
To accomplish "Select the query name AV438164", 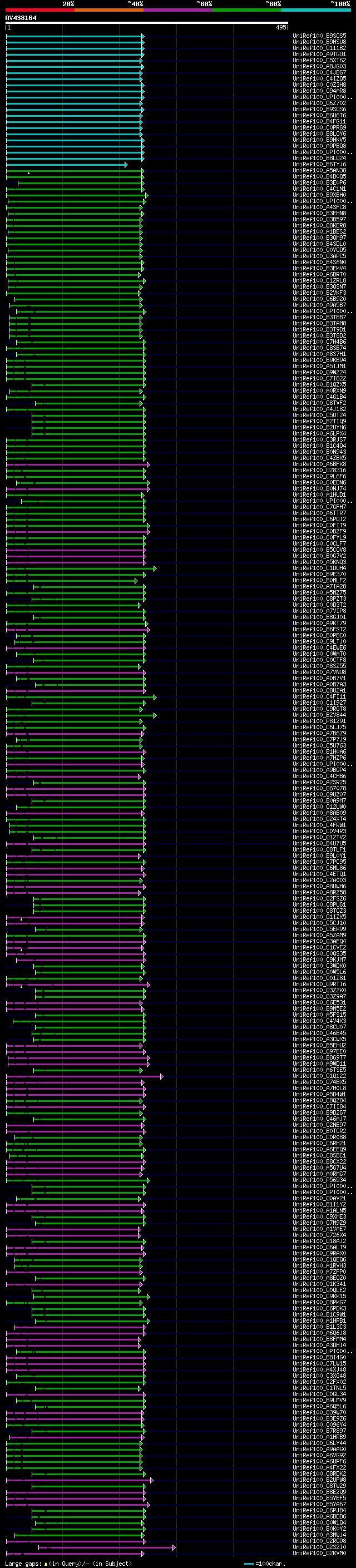I will tap(21, 18).
